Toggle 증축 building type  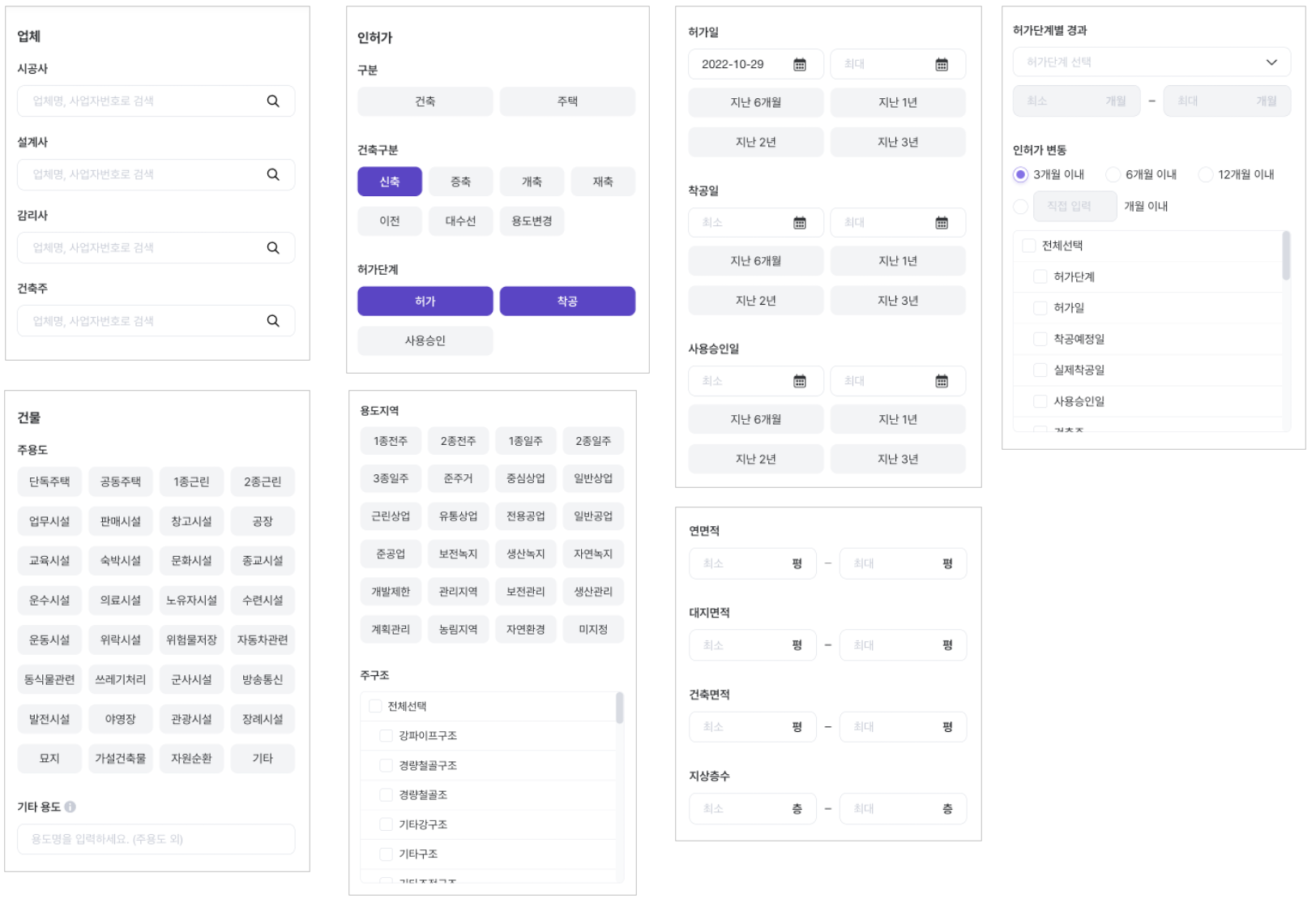tap(461, 182)
